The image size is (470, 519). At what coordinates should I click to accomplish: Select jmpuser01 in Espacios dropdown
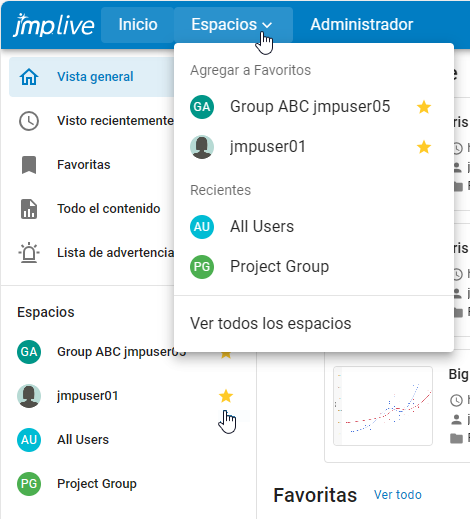tap(314, 147)
